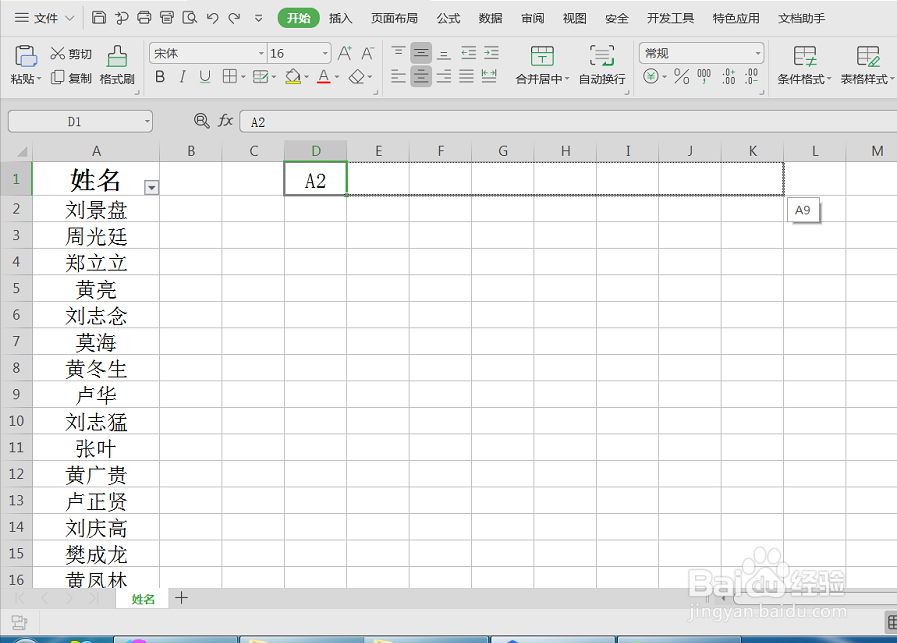Click the Save icon in quick access toolbar
897x643 pixels.
pyautogui.click(x=98, y=18)
